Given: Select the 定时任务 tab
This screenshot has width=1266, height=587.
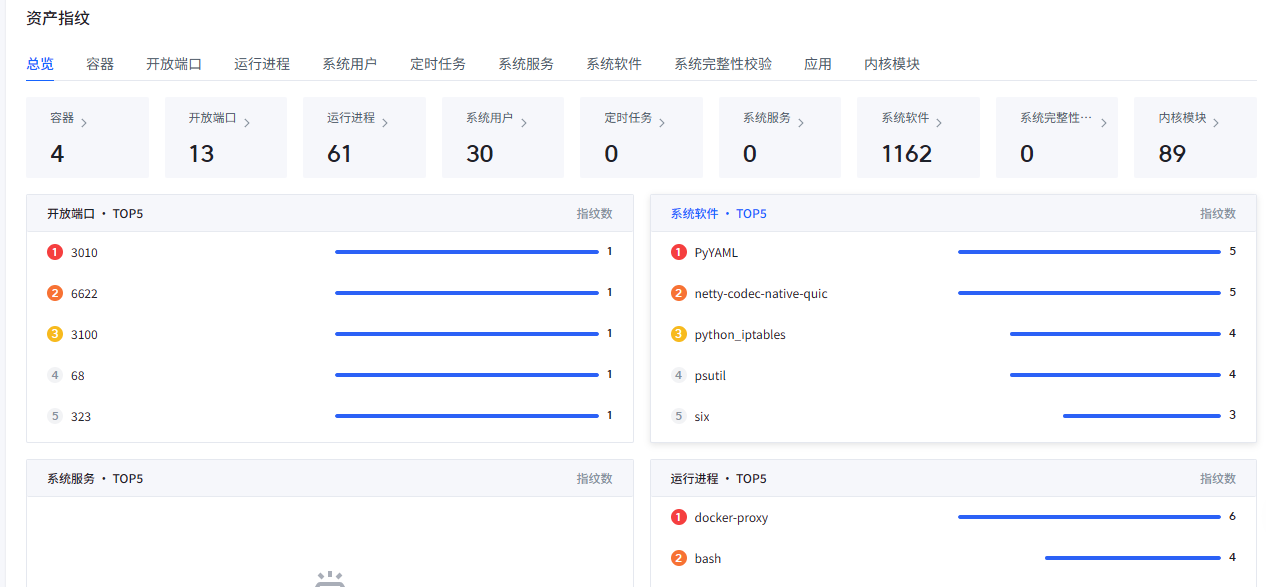Looking at the screenshot, I should (x=438, y=64).
